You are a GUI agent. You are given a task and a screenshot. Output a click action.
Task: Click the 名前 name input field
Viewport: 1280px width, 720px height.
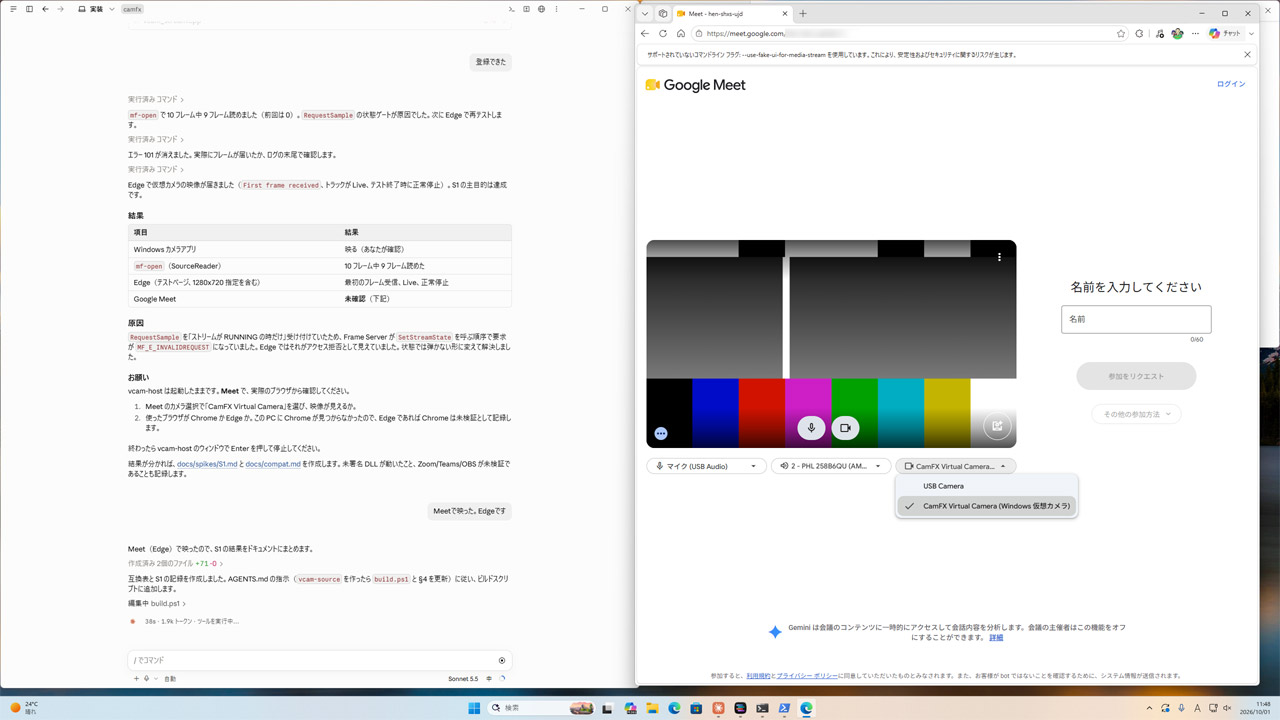coord(1136,319)
